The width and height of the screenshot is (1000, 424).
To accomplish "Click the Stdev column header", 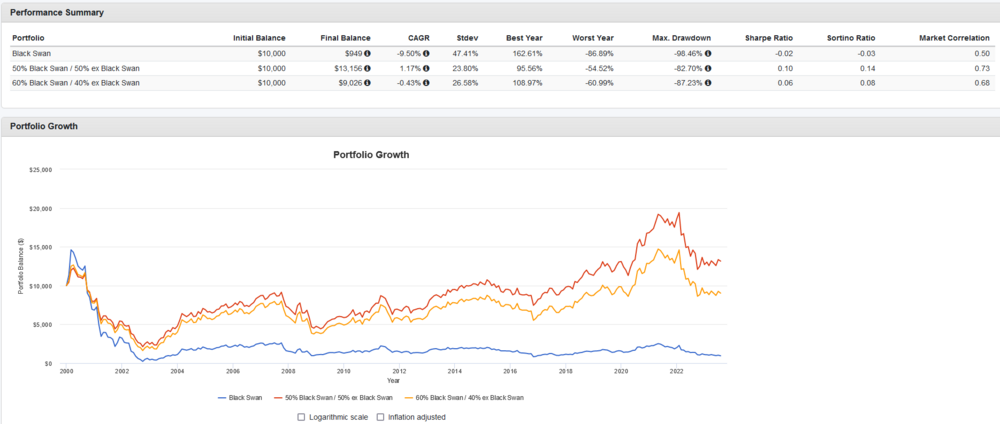I will 465,38.
